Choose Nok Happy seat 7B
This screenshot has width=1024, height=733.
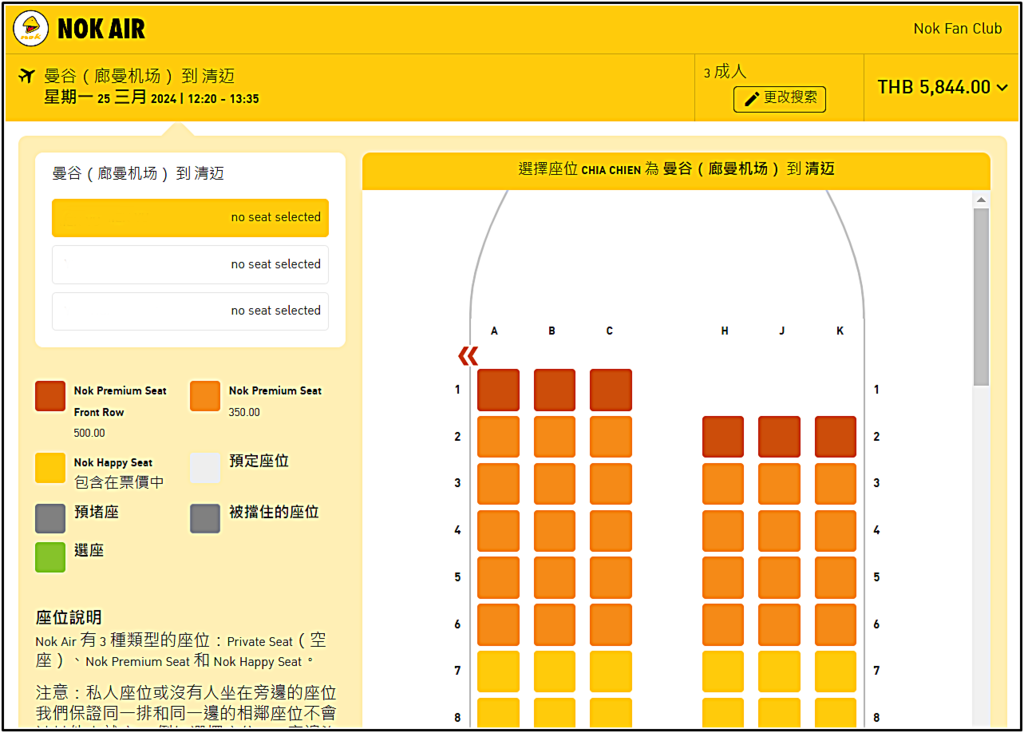click(554, 671)
